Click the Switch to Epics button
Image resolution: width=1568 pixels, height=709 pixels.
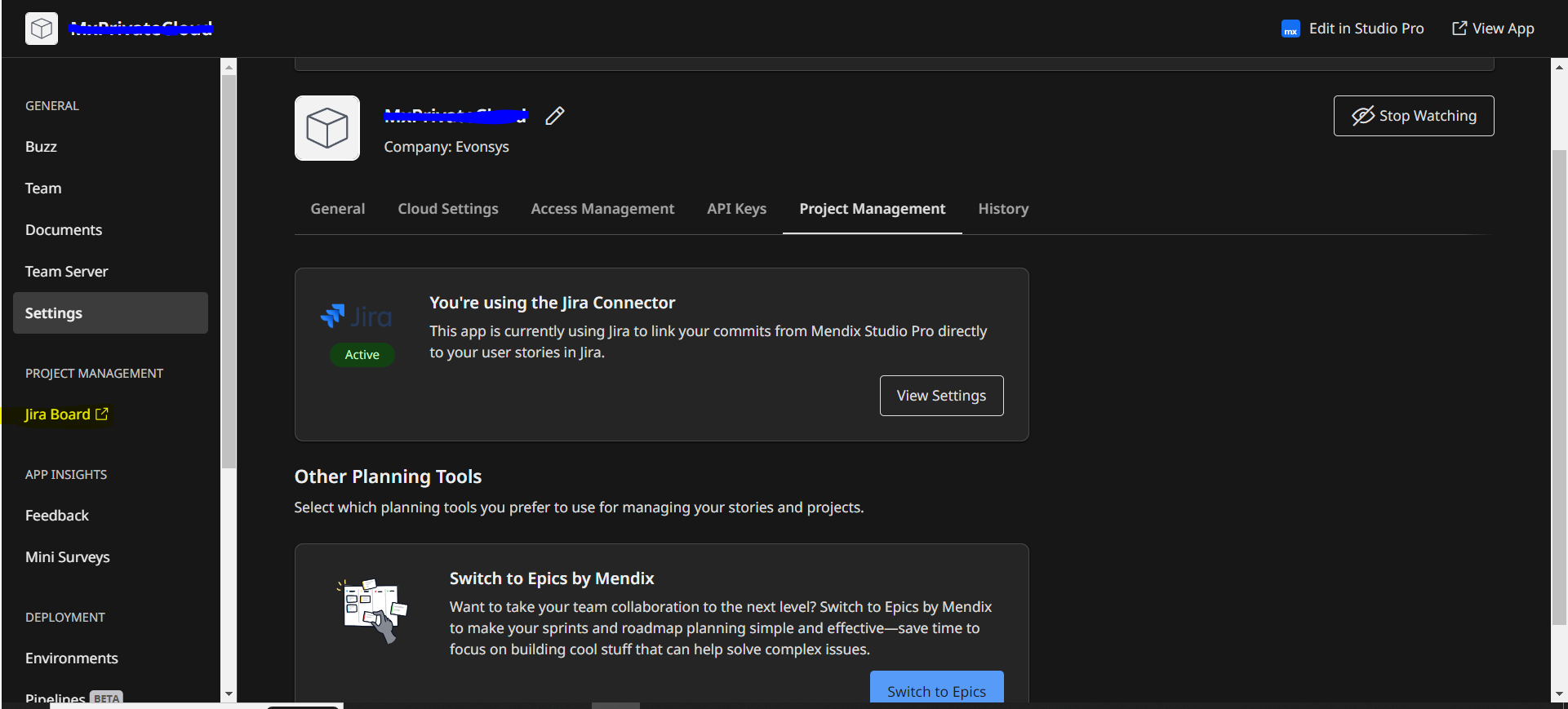click(936, 689)
